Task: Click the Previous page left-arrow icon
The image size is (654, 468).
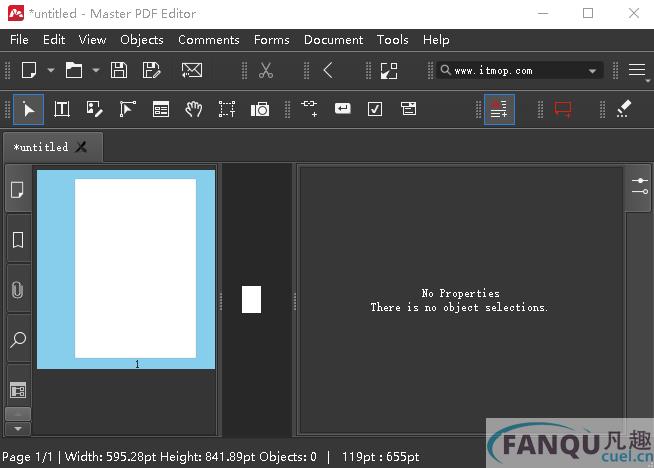Action: point(328,70)
